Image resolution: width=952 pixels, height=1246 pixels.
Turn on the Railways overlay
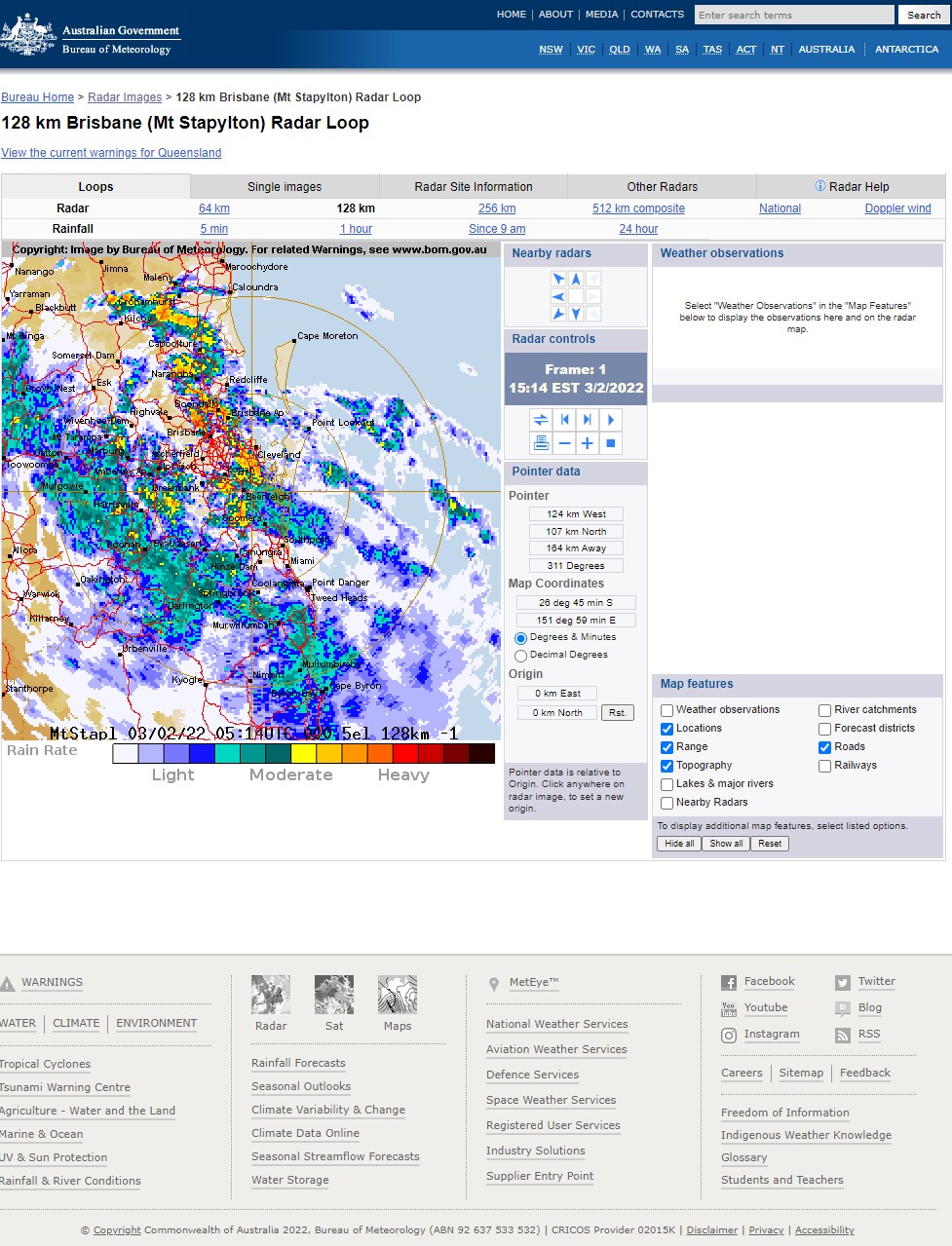point(825,766)
